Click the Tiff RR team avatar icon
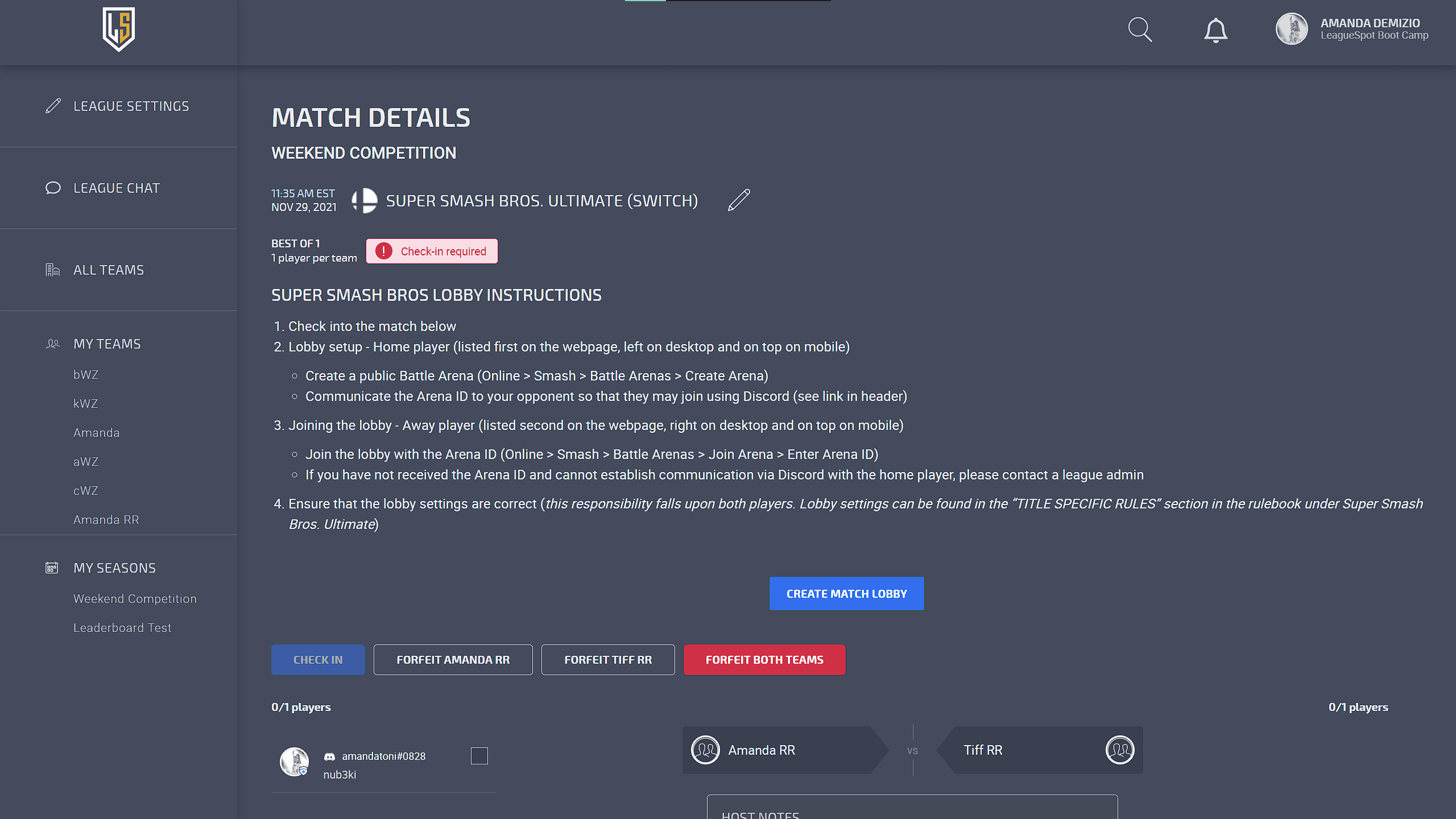 click(x=1120, y=750)
